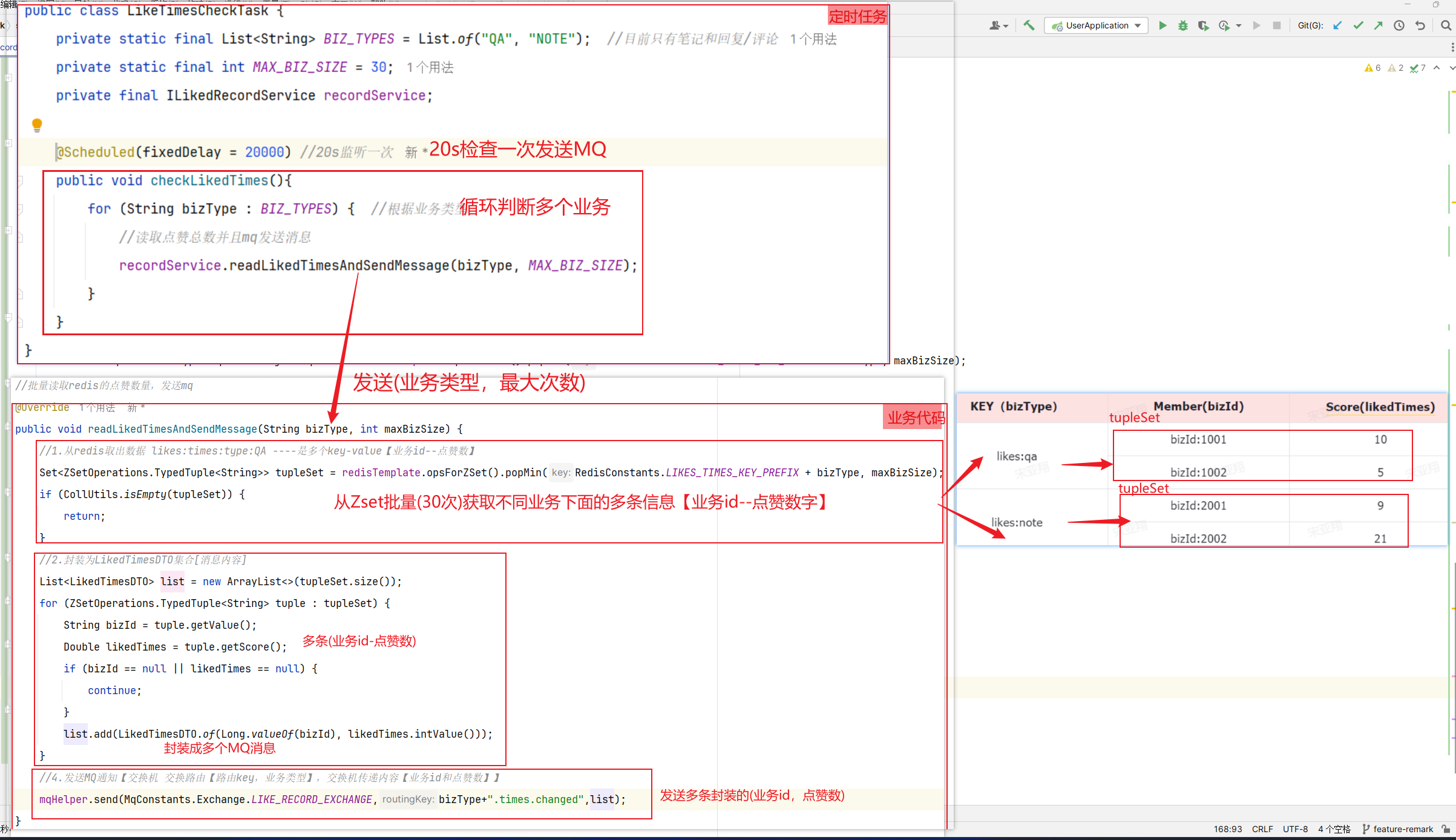Click the LikedTimesDTO.of call

pos(166,734)
